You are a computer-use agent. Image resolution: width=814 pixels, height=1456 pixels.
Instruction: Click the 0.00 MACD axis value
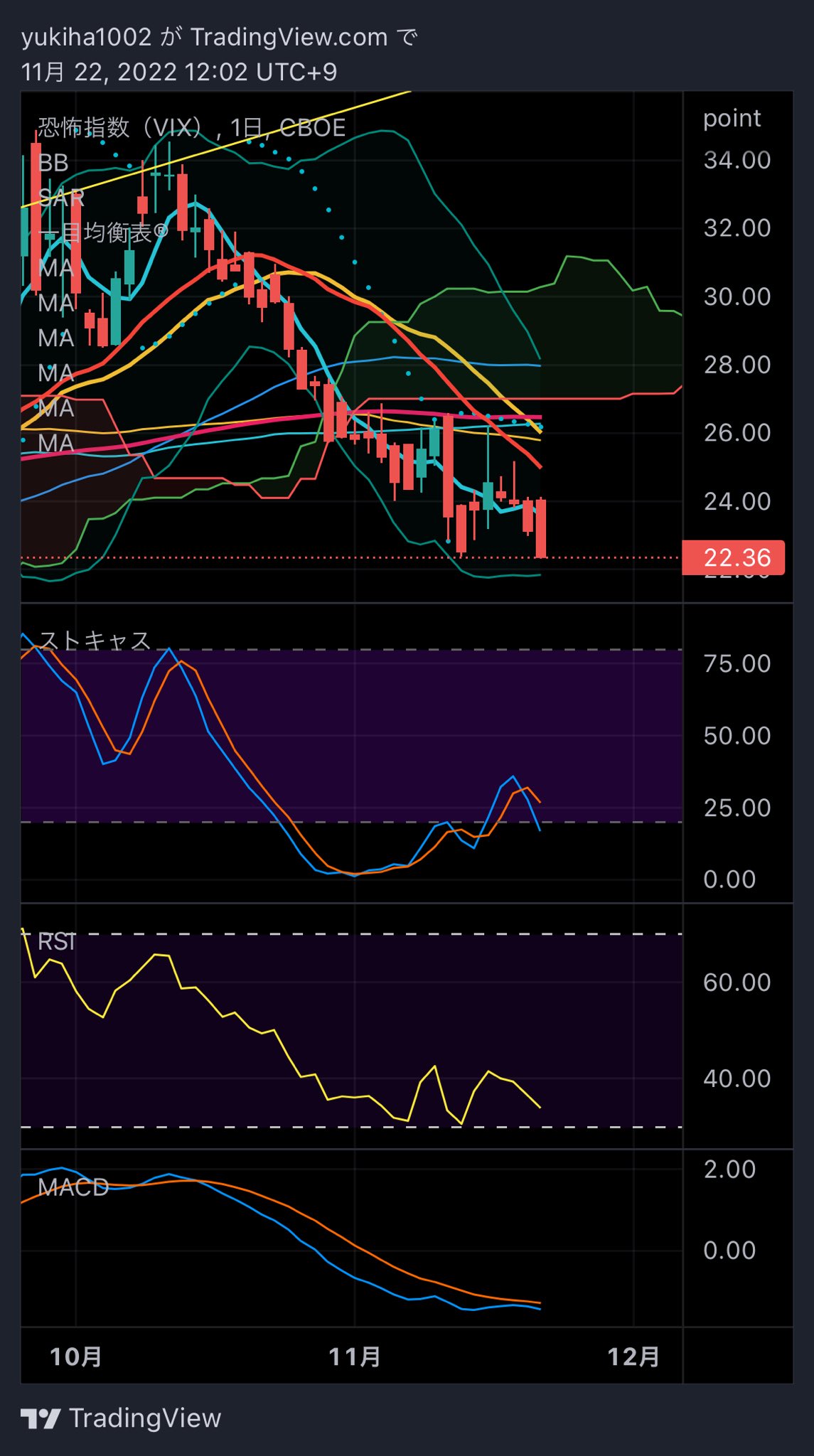729,1251
